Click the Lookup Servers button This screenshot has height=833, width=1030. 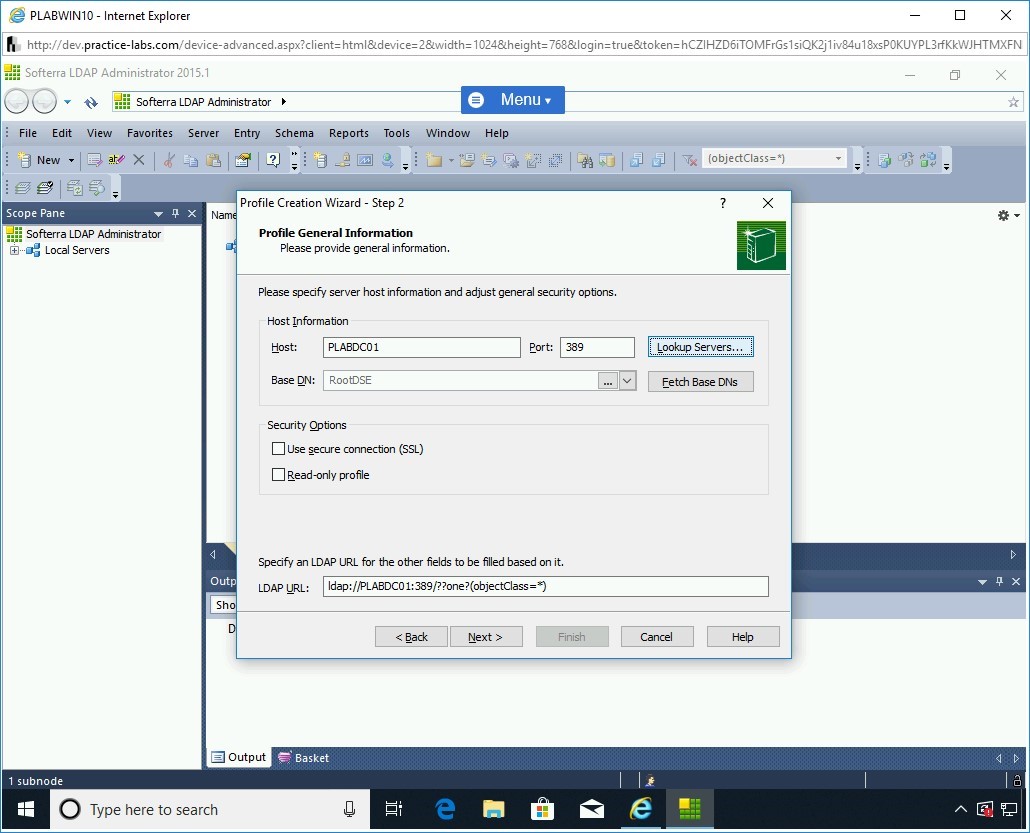click(700, 347)
